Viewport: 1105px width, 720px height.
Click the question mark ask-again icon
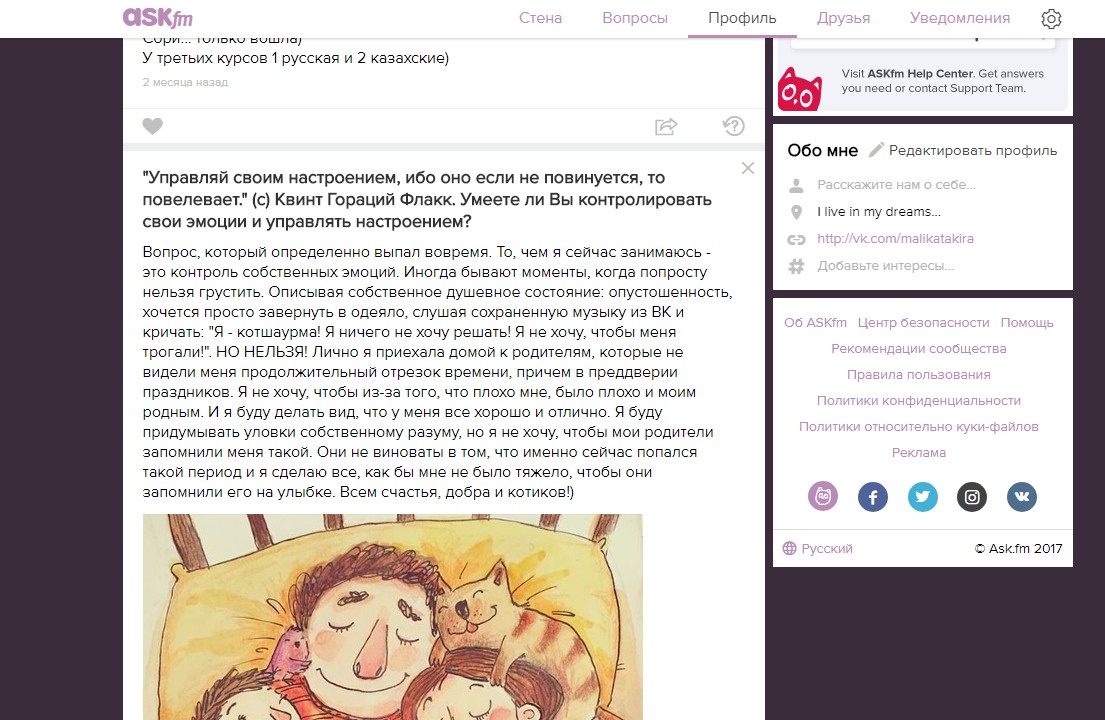click(x=734, y=126)
